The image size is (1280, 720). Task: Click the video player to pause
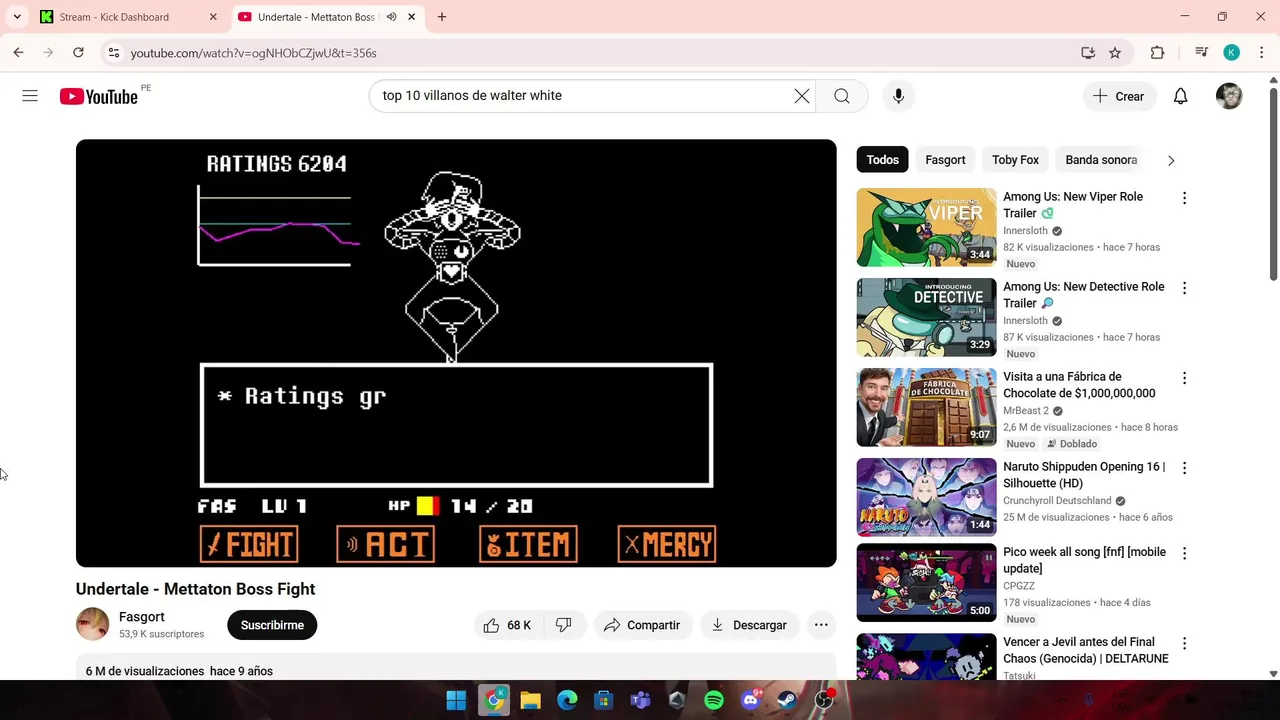[456, 353]
